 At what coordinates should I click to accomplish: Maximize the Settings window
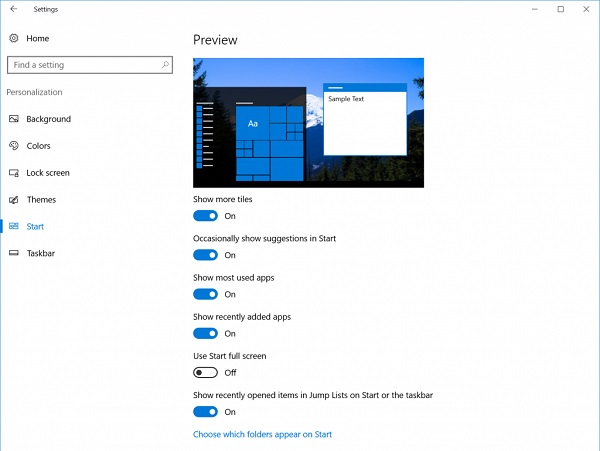[561, 9]
